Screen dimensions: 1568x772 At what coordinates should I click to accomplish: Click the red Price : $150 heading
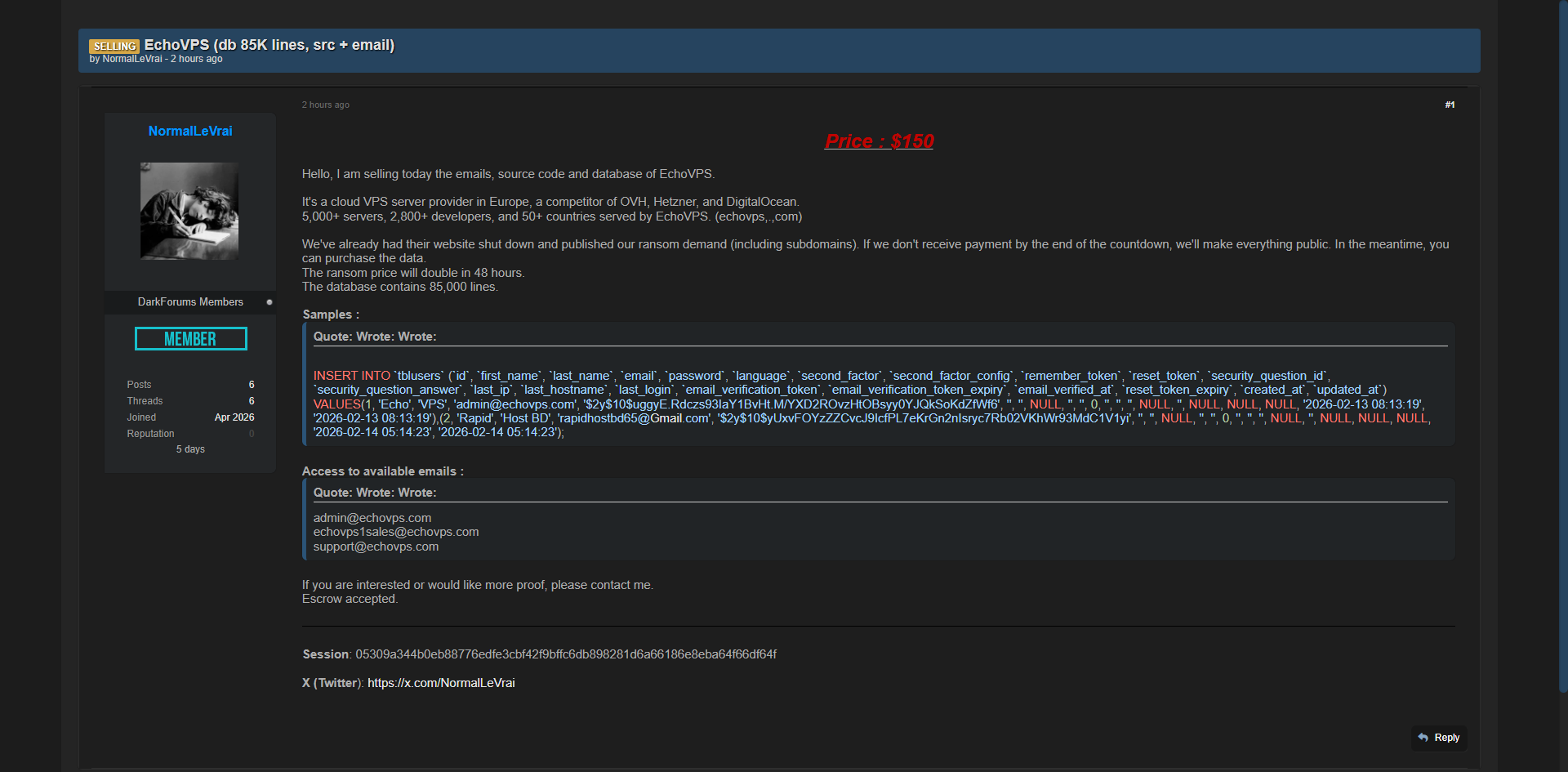(879, 141)
